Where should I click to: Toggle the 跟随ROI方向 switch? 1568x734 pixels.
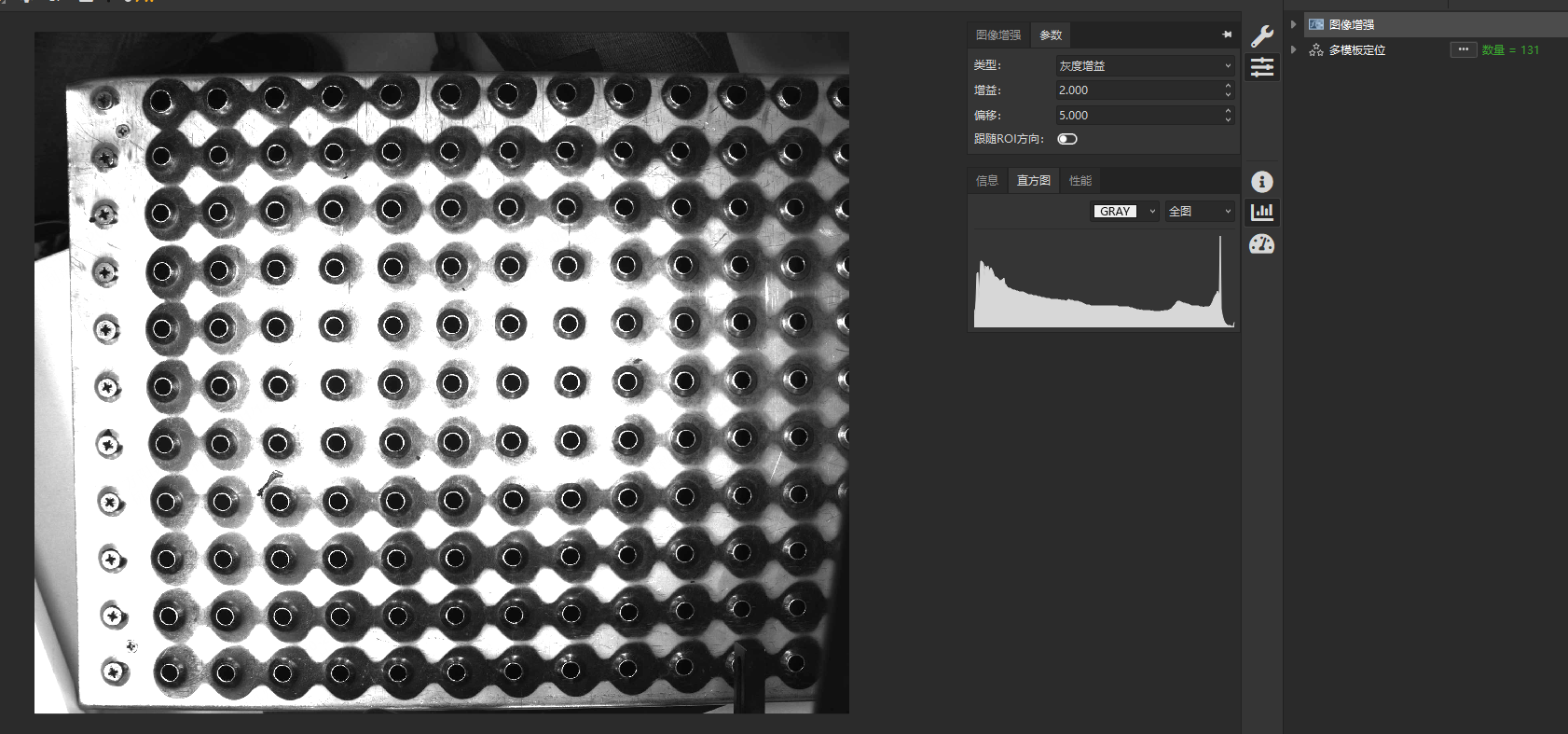coord(1067,139)
